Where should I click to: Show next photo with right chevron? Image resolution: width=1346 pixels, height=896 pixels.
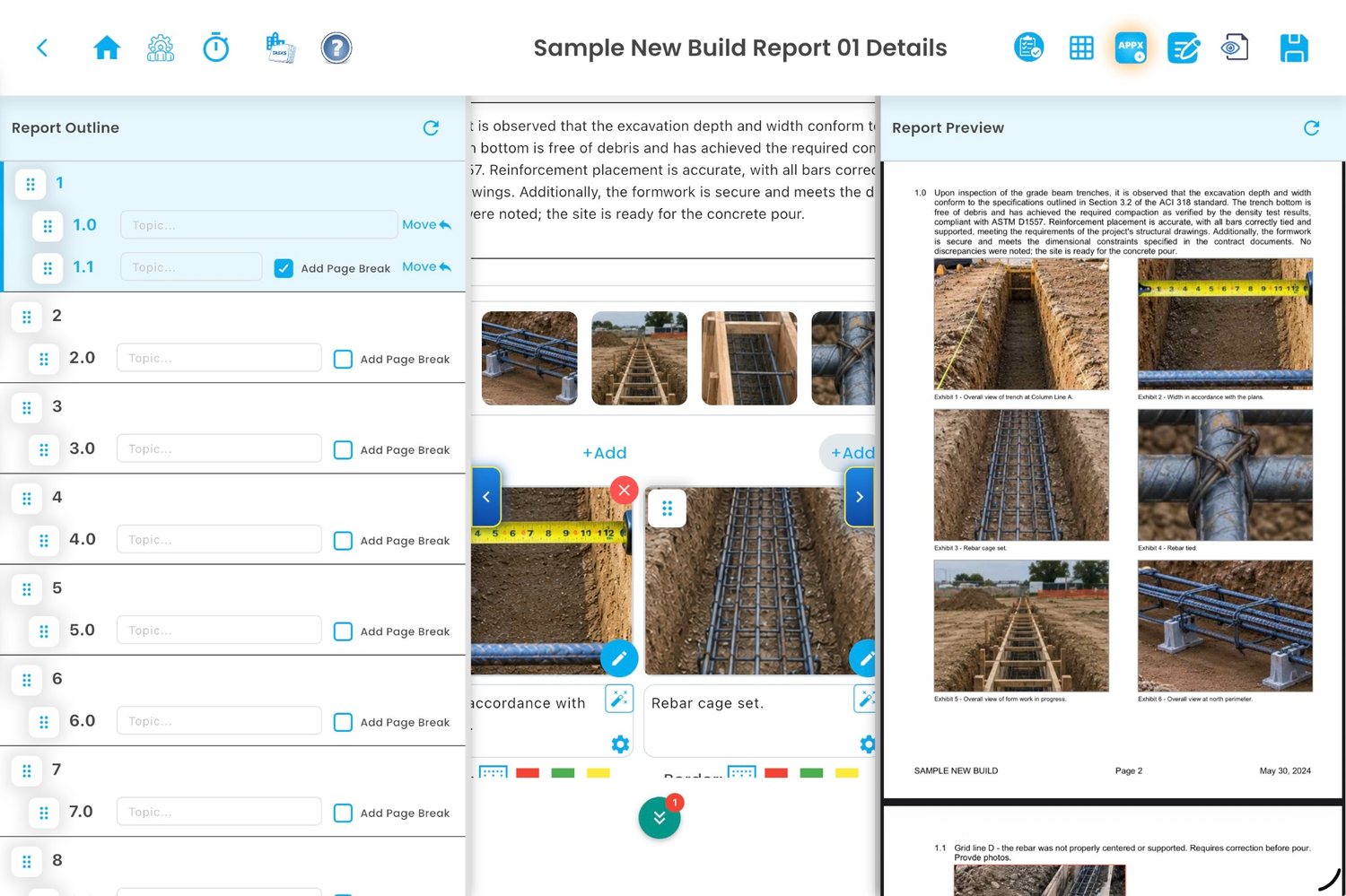click(860, 496)
